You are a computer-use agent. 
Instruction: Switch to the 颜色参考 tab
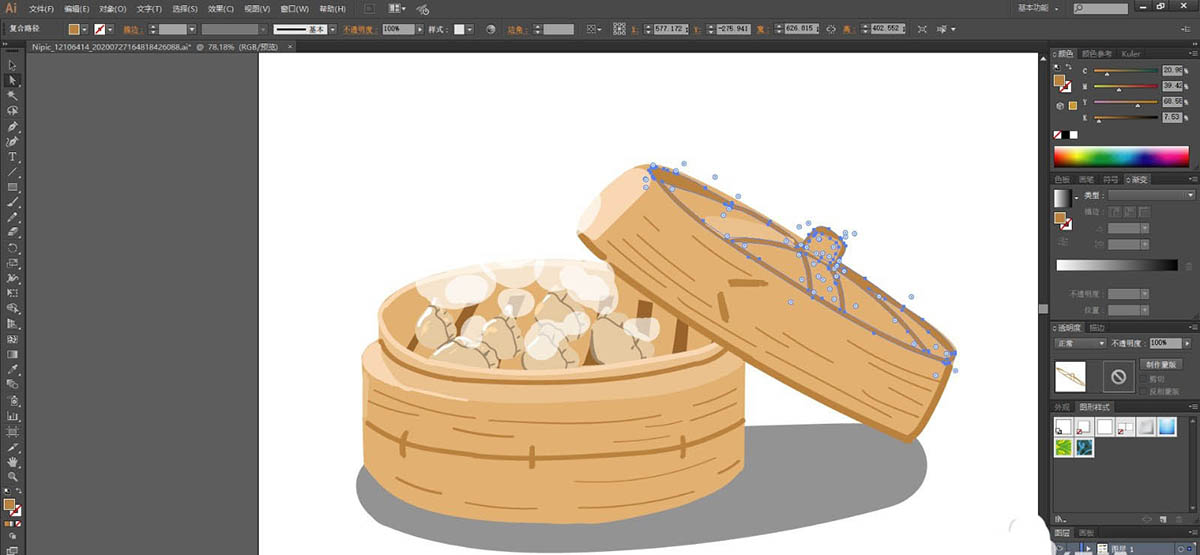[1097, 53]
